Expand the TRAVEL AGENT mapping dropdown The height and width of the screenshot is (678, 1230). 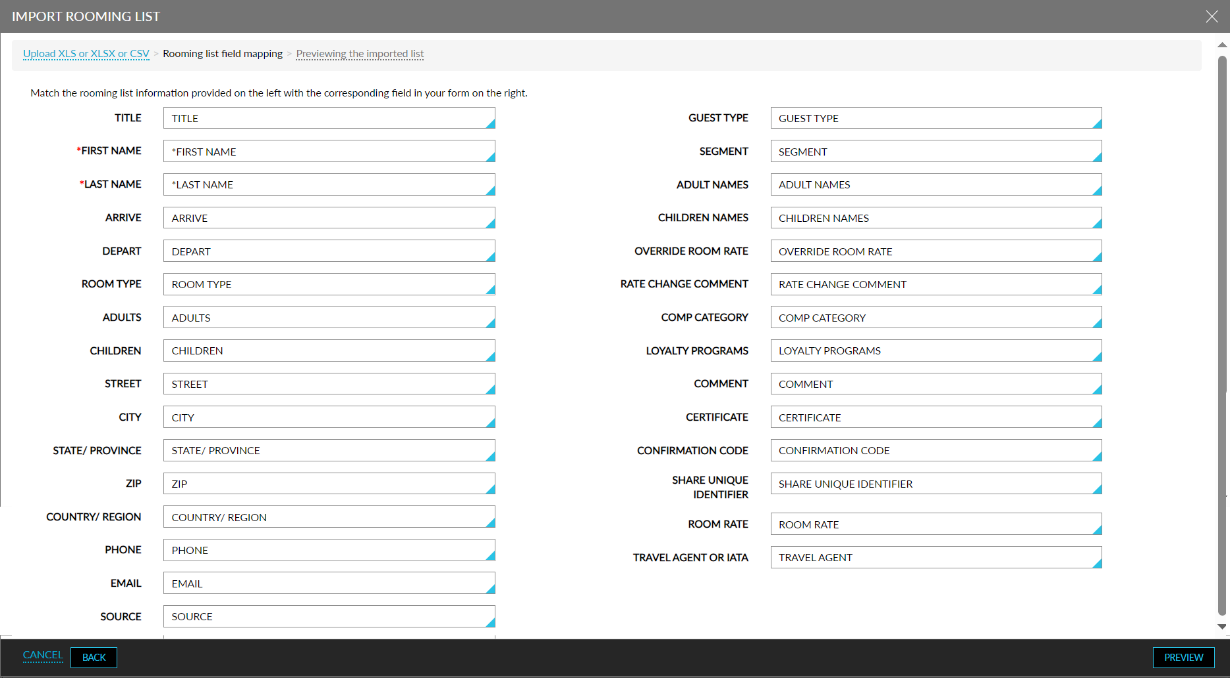(935, 557)
